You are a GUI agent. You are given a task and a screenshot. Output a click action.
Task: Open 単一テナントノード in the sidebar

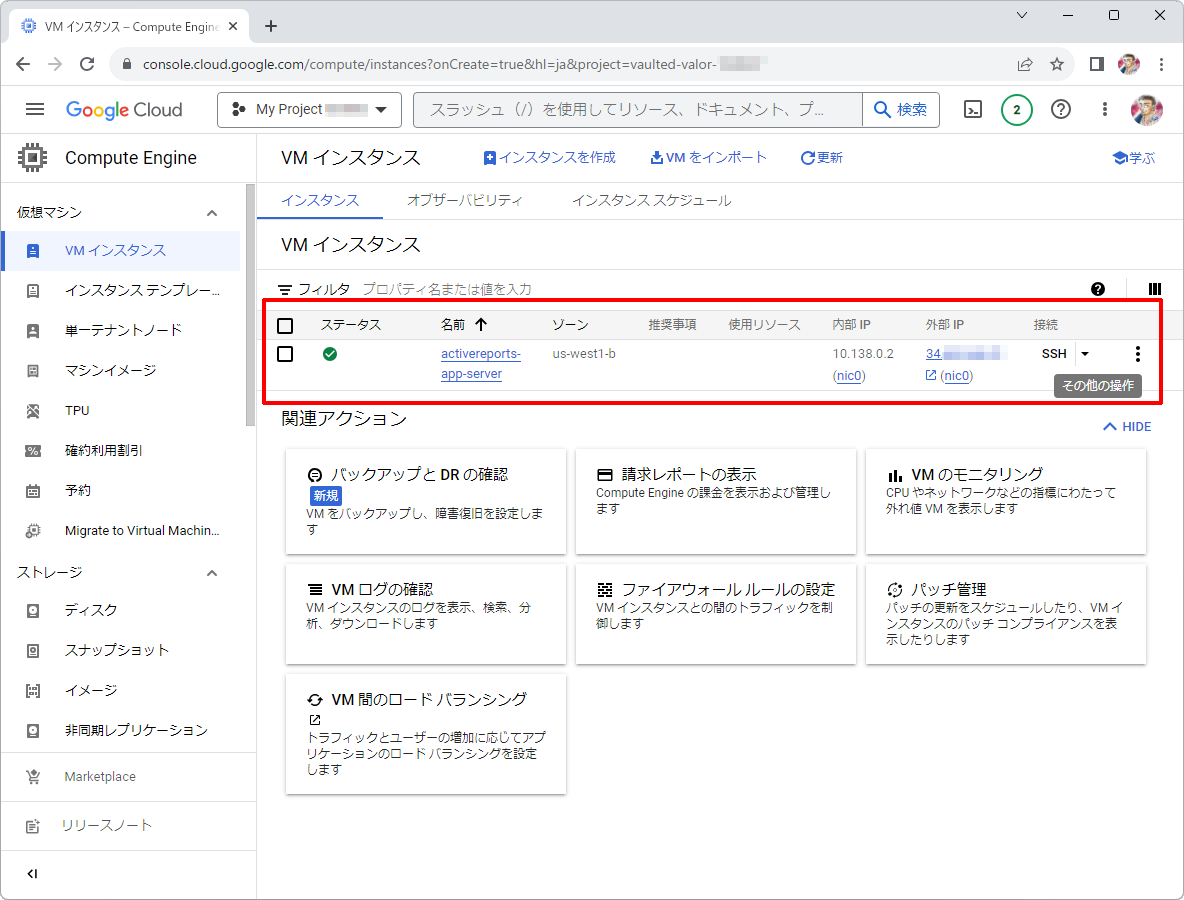[121, 331]
